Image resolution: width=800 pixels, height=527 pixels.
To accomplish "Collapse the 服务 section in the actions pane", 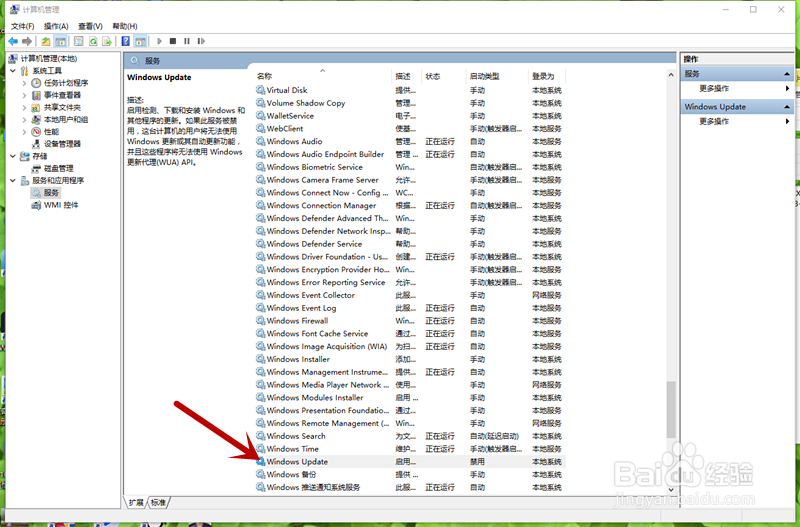I will click(787, 74).
